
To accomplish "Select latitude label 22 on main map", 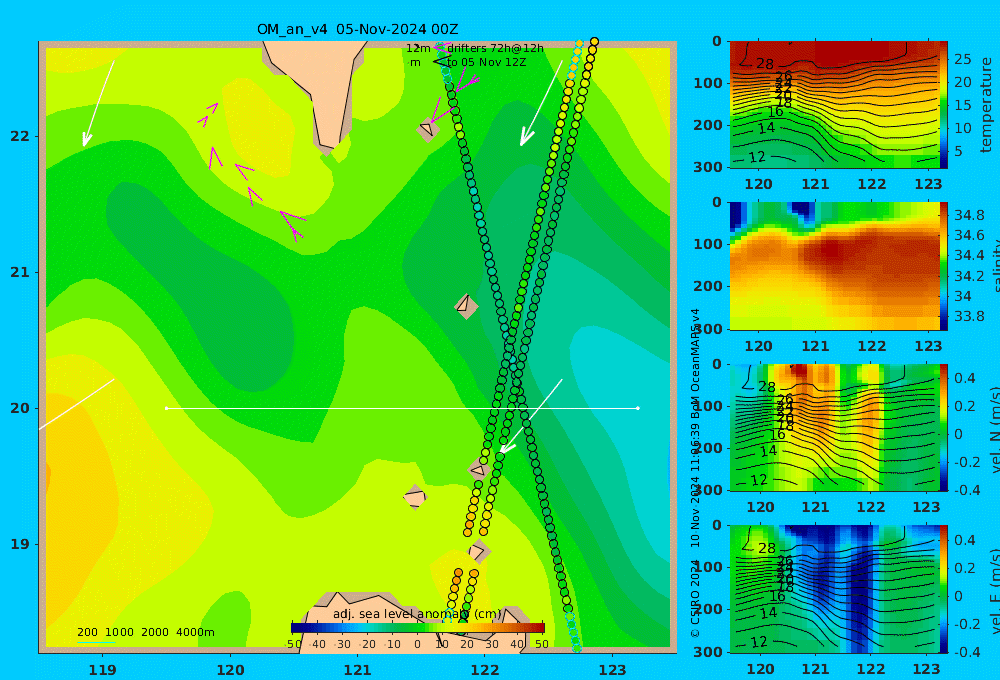I will 20,137.
